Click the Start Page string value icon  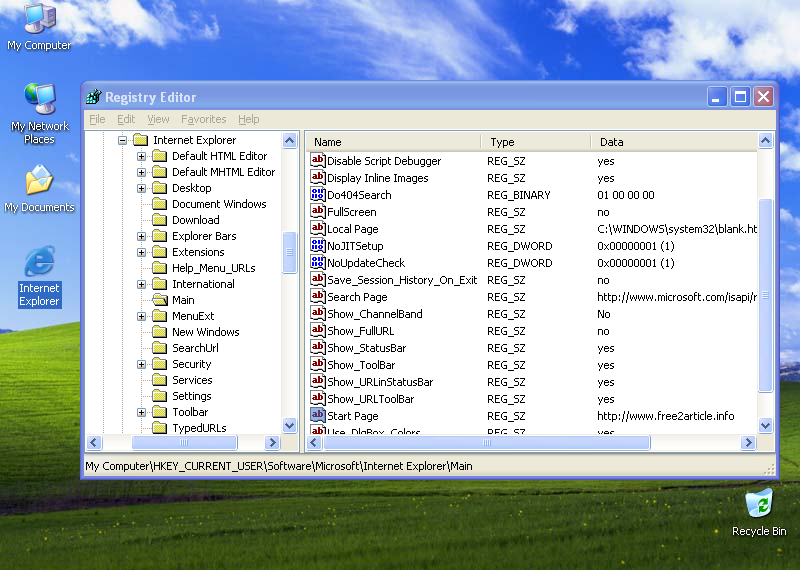[317, 415]
